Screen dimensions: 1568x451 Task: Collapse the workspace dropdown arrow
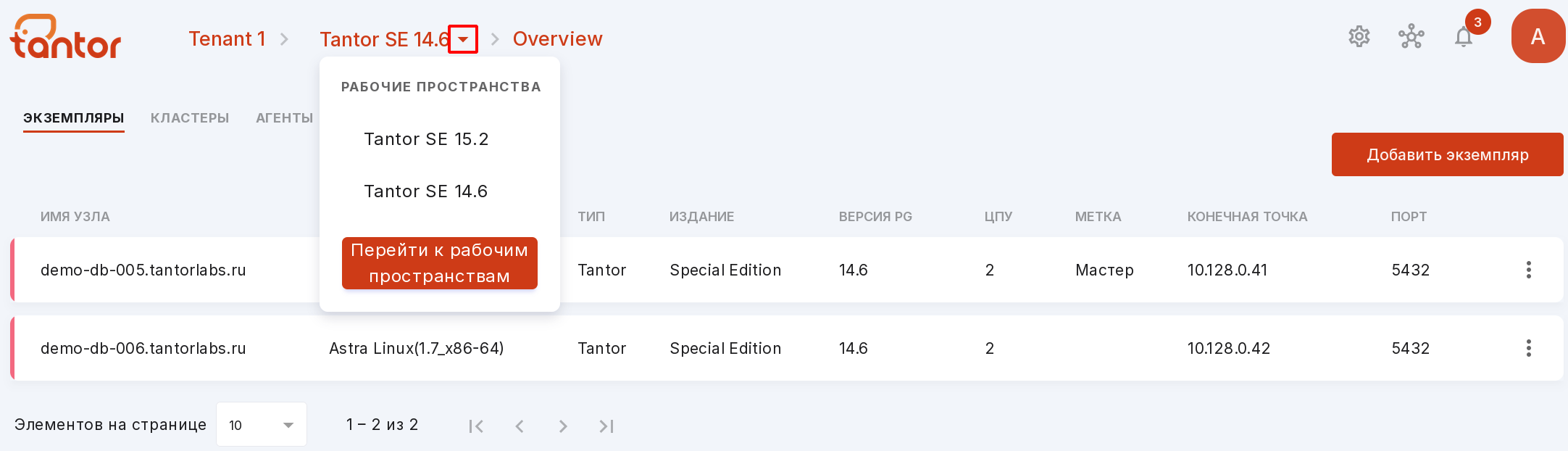click(x=463, y=39)
